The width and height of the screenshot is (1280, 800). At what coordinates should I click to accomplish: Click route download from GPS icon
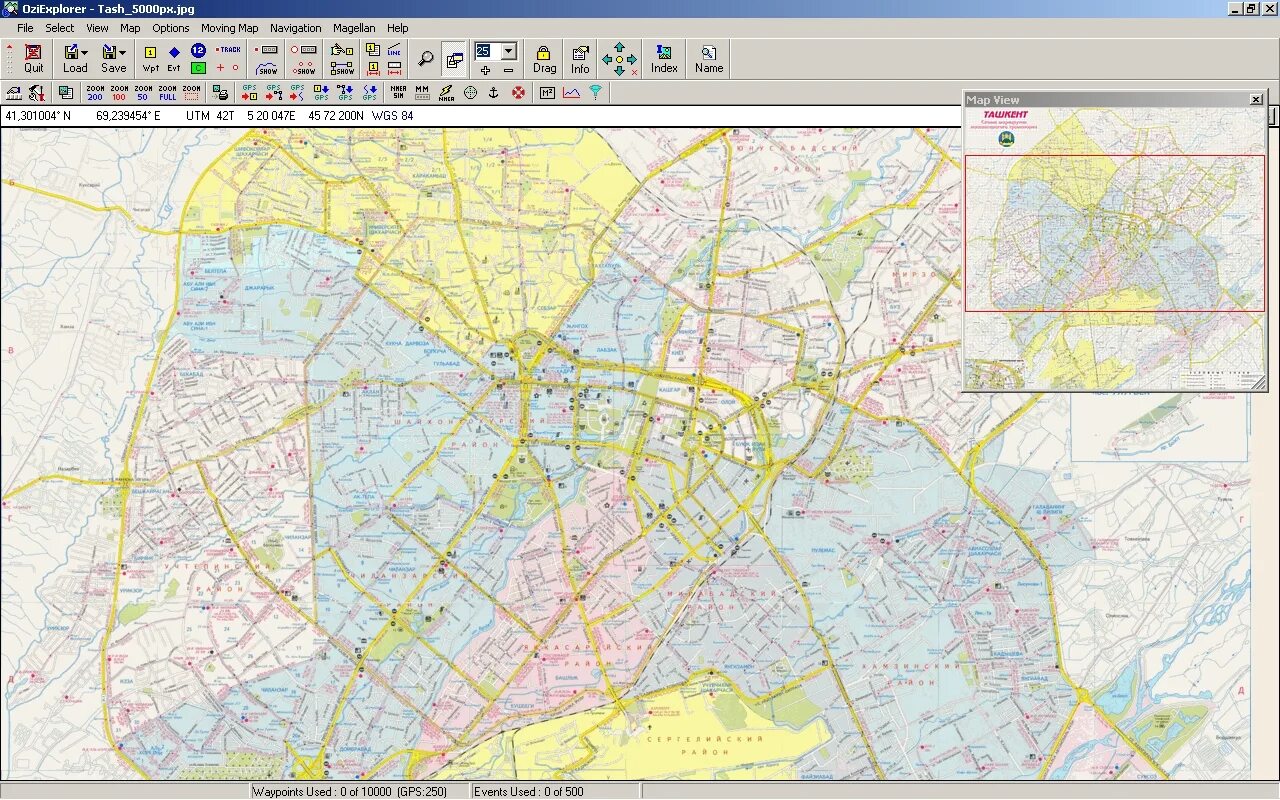point(345,93)
